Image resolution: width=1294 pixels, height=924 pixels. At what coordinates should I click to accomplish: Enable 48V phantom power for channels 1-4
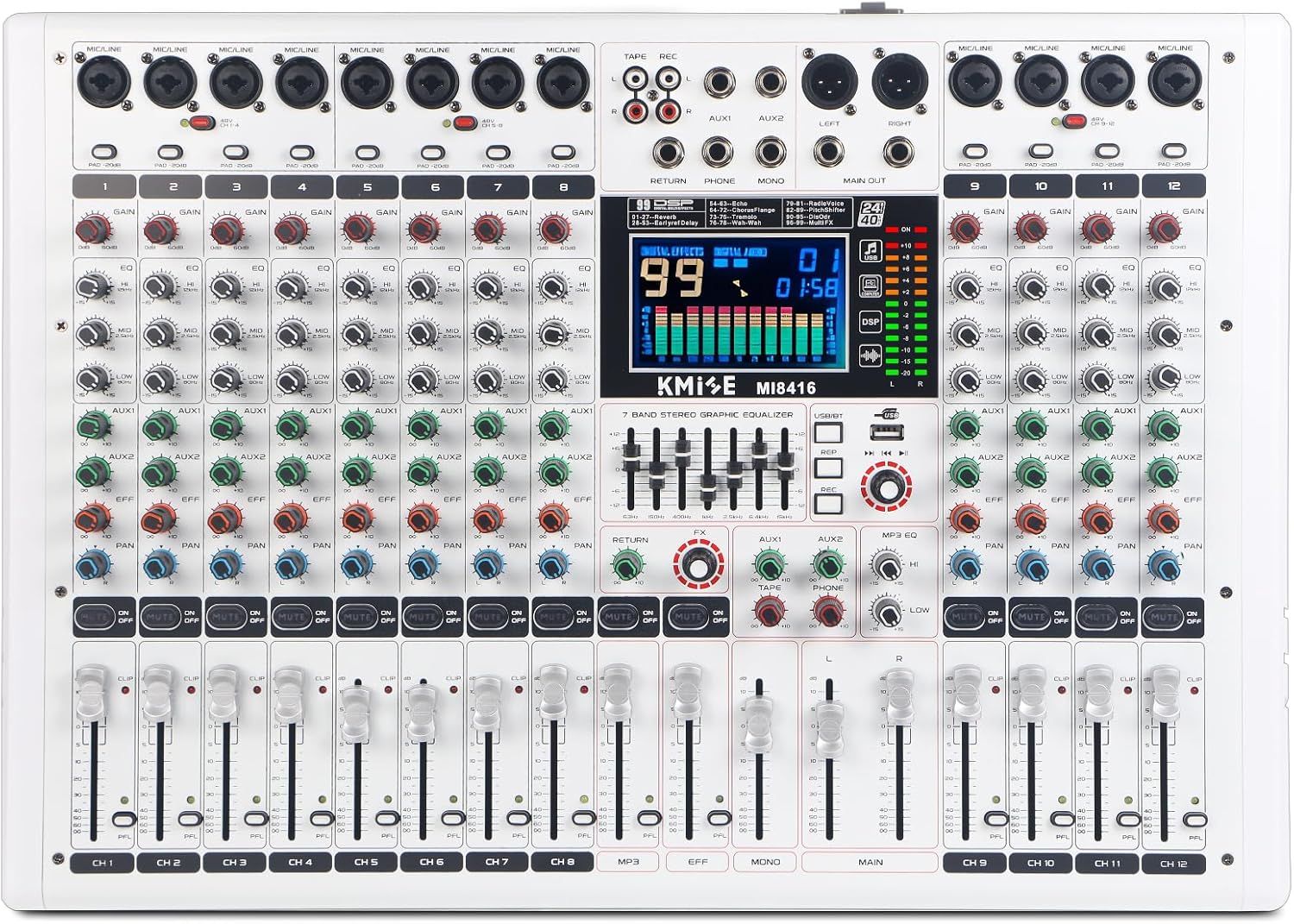pos(200,123)
